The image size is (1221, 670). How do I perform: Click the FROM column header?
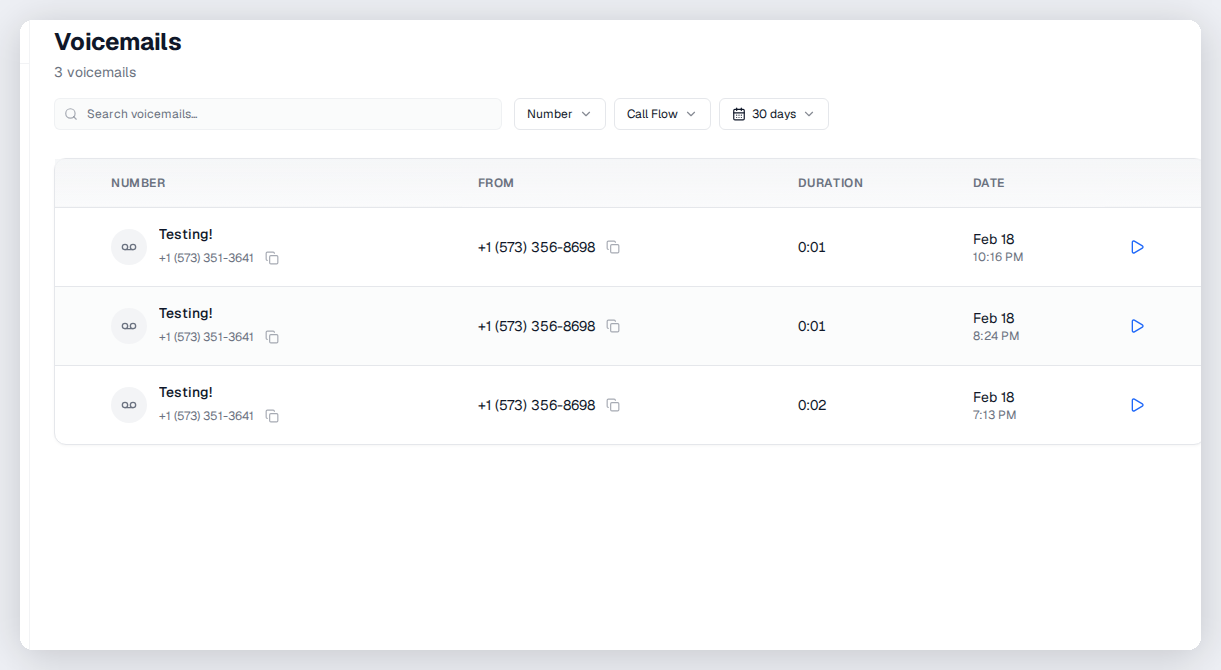(496, 183)
